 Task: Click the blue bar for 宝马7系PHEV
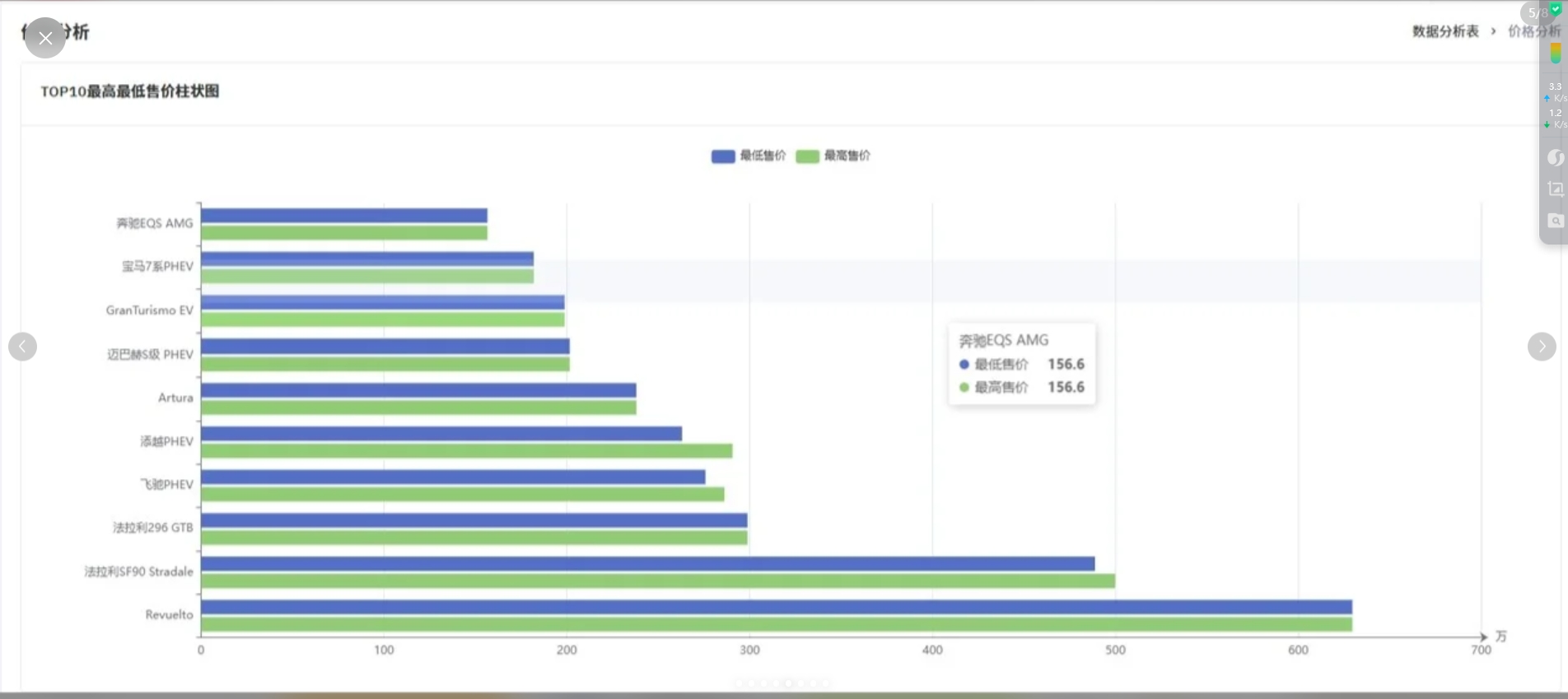[367, 259]
